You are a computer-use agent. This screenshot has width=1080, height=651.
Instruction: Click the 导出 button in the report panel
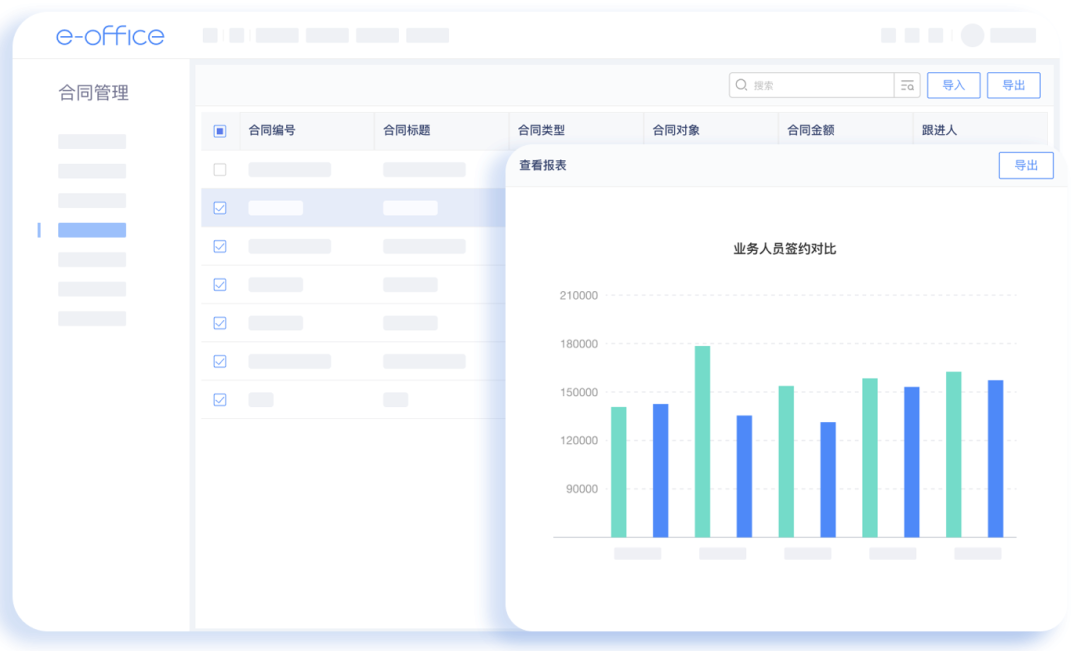pos(1026,166)
